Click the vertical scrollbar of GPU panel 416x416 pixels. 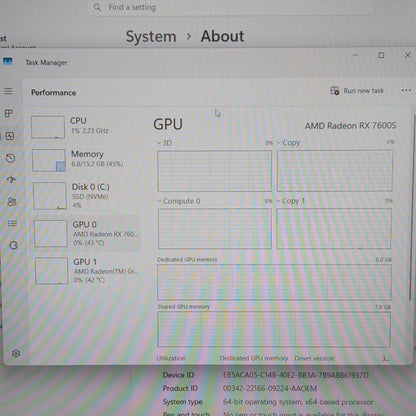pyautogui.click(x=412, y=207)
